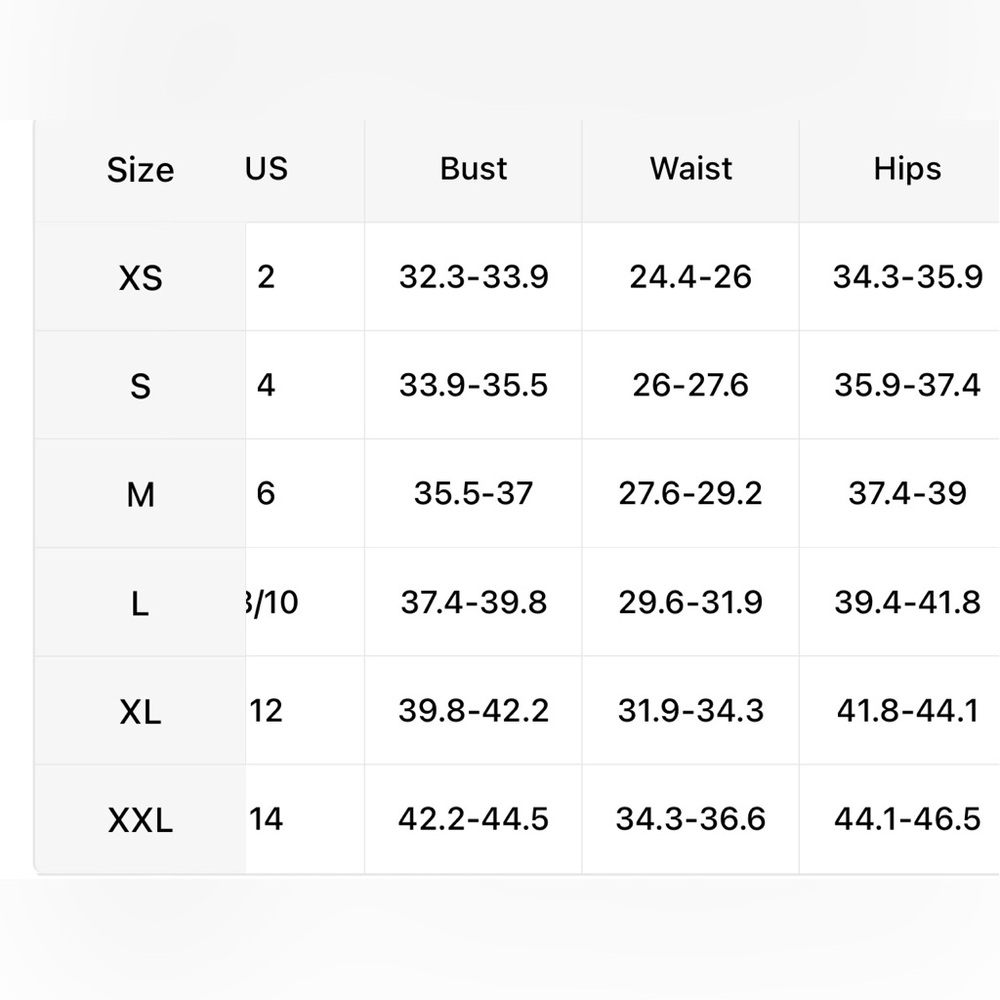Click the XXL hips value 44.1-46.5
The width and height of the screenshot is (1000, 1000).
click(x=907, y=819)
